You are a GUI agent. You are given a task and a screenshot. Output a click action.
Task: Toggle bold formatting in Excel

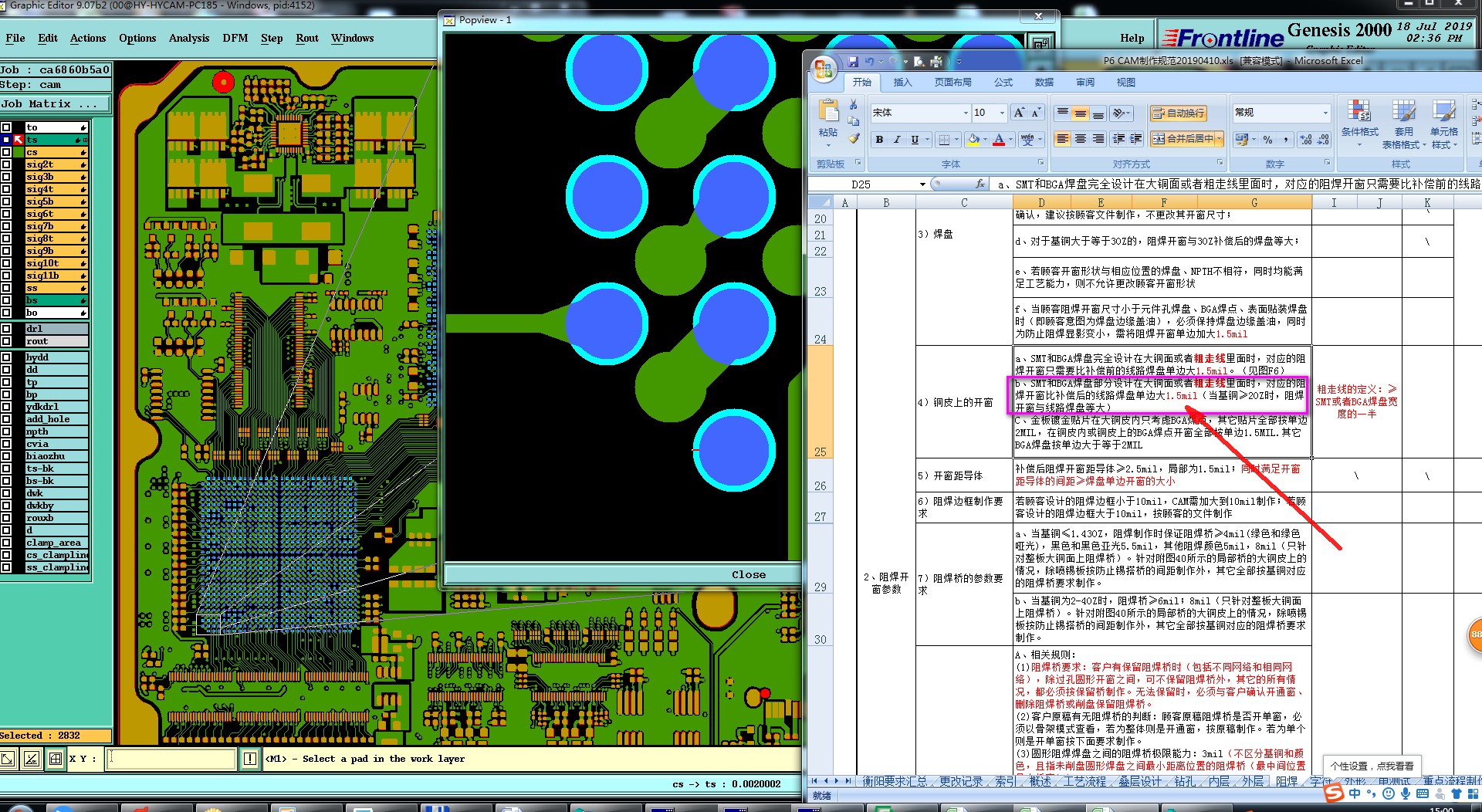879,140
